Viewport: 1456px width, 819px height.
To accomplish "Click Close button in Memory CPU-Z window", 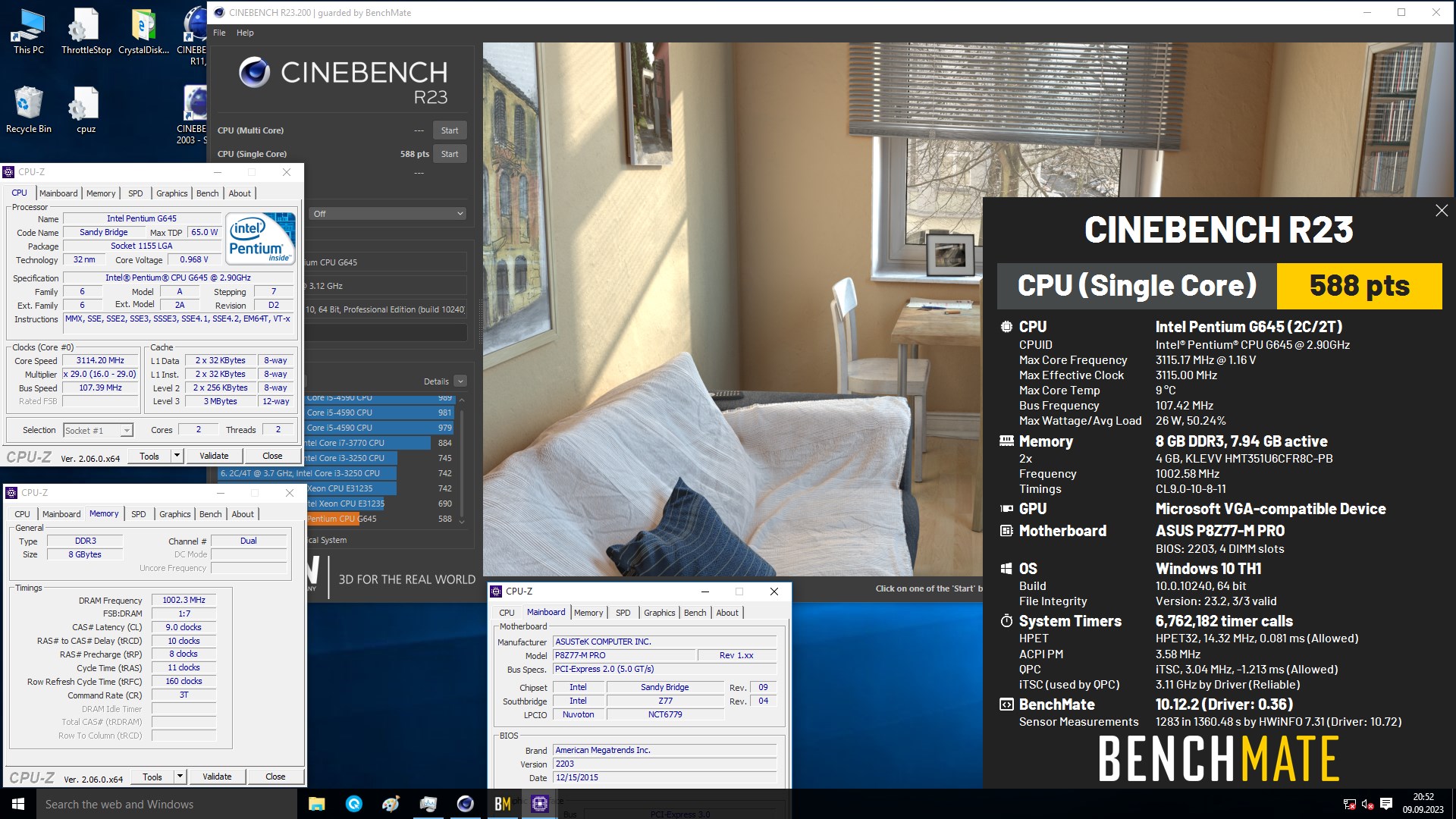I will click(275, 777).
